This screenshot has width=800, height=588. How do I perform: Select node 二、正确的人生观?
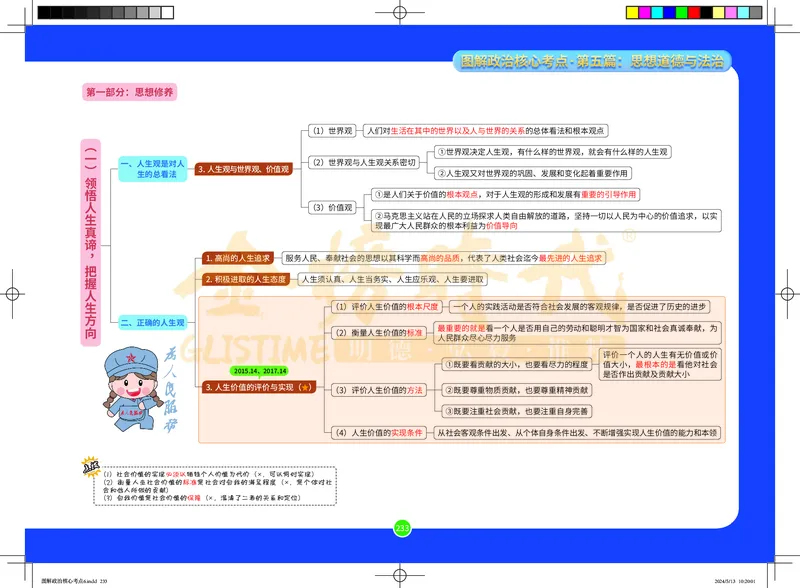(x=153, y=323)
